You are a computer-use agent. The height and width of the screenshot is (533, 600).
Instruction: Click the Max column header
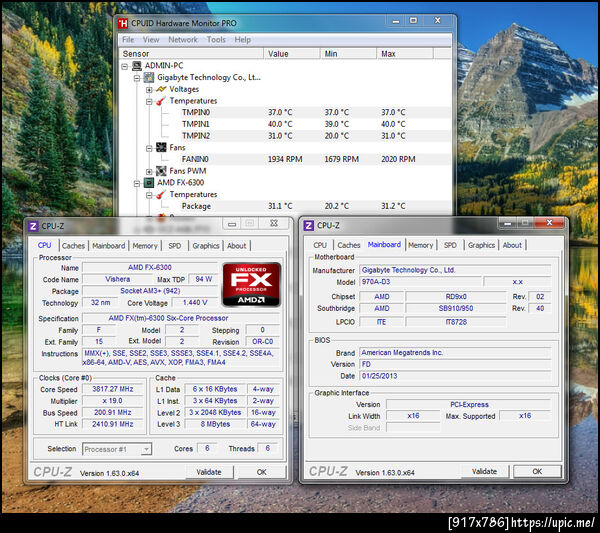click(x=405, y=54)
